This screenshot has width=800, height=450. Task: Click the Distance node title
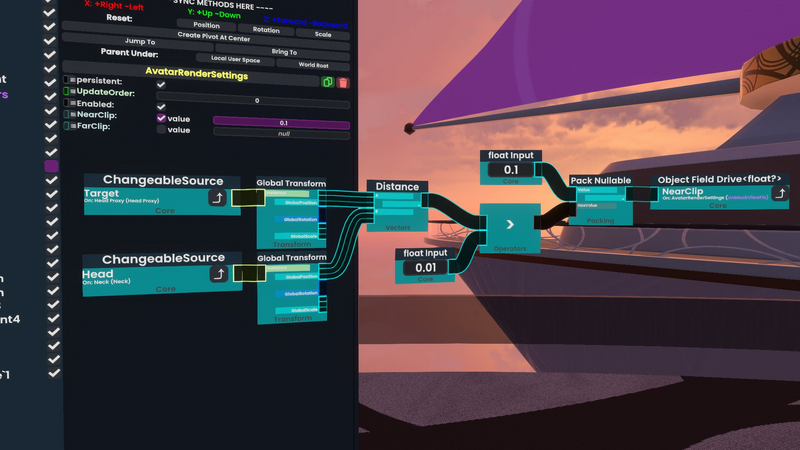point(397,187)
